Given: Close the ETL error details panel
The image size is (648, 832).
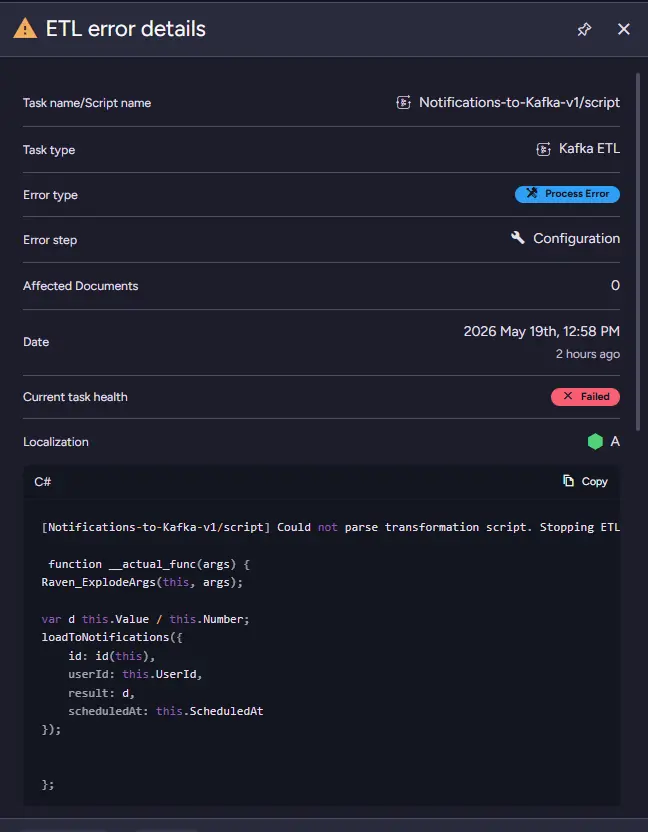Looking at the screenshot, I should click(x=624, y=29).
